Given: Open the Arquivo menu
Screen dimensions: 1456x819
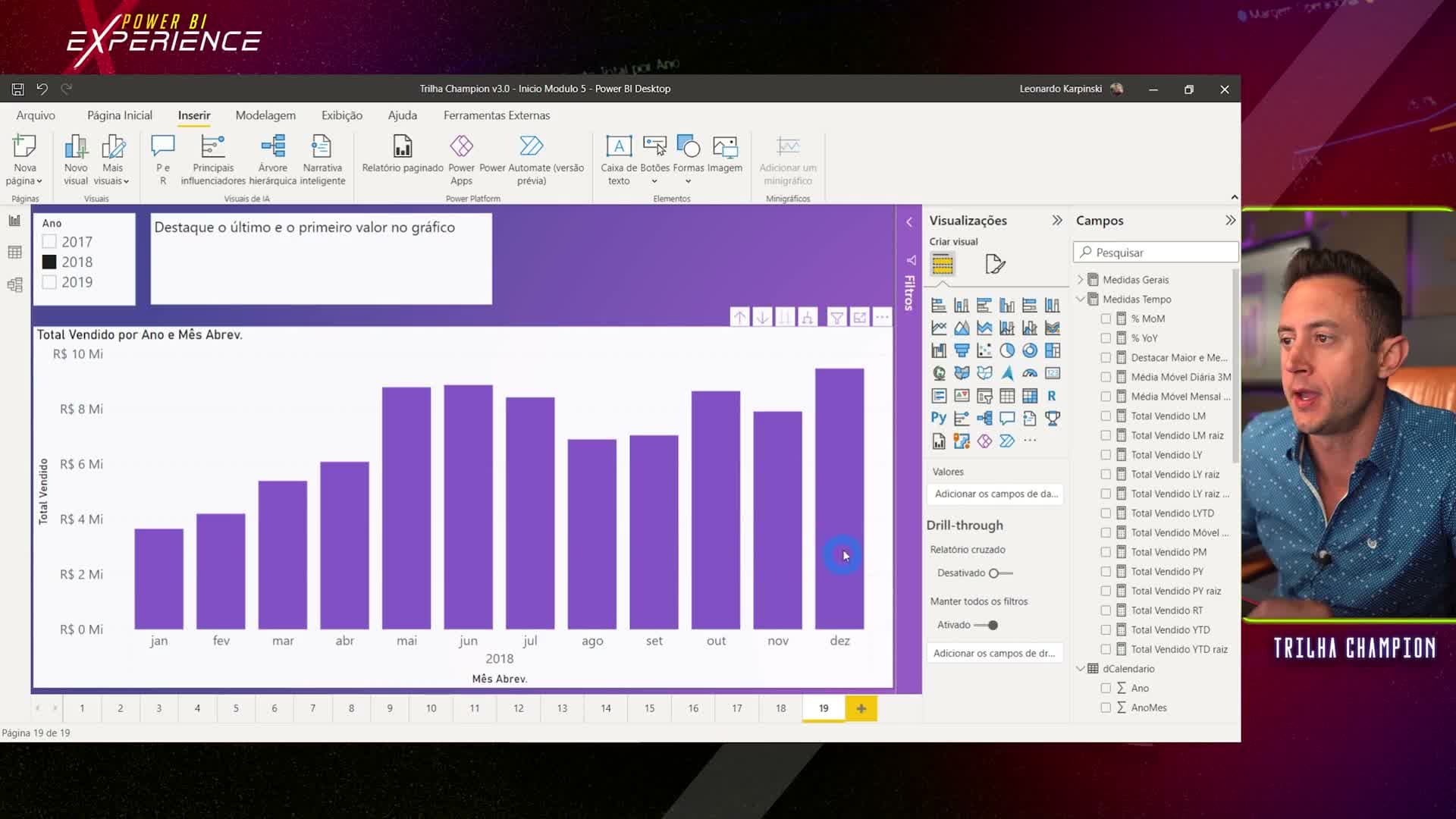Looking at the screenshot, I should (36, 115).
